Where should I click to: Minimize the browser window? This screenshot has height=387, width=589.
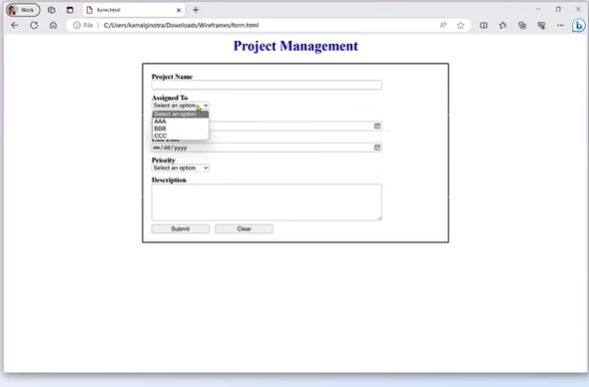(x=538, y=9)
